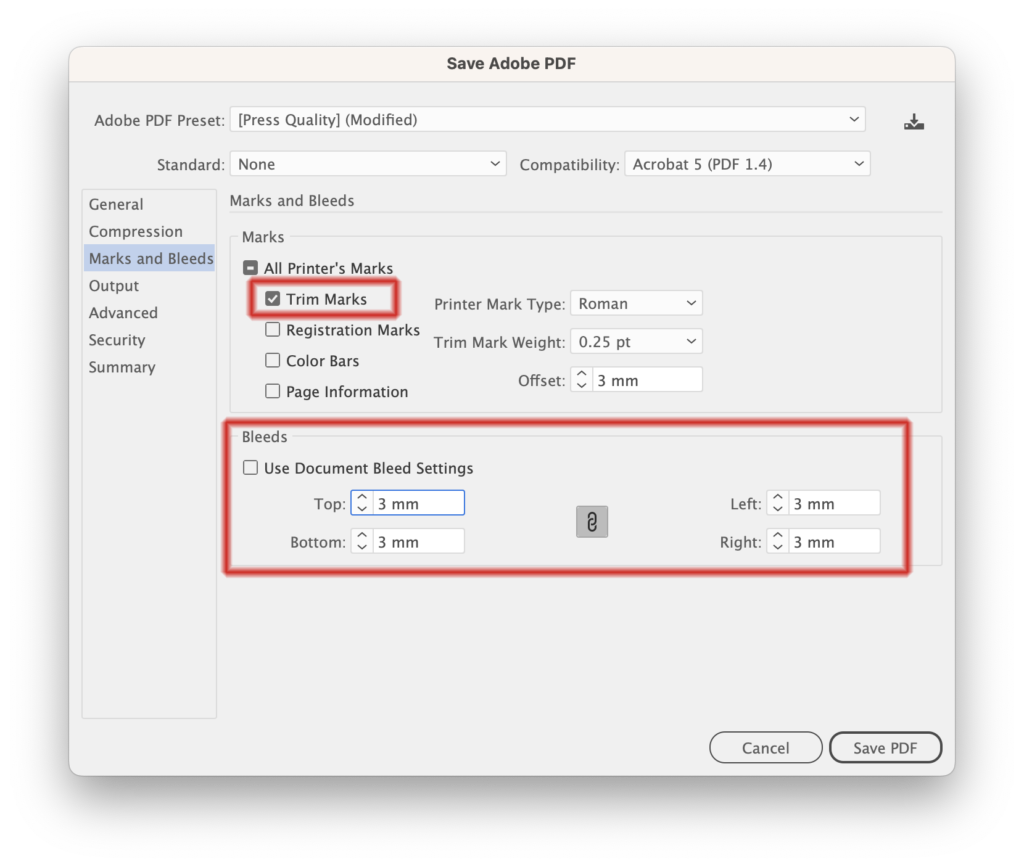This screenshot has width=1024, height=867.
Task: Open the Adobe PDF Preset dropdown
Action: 547,119
